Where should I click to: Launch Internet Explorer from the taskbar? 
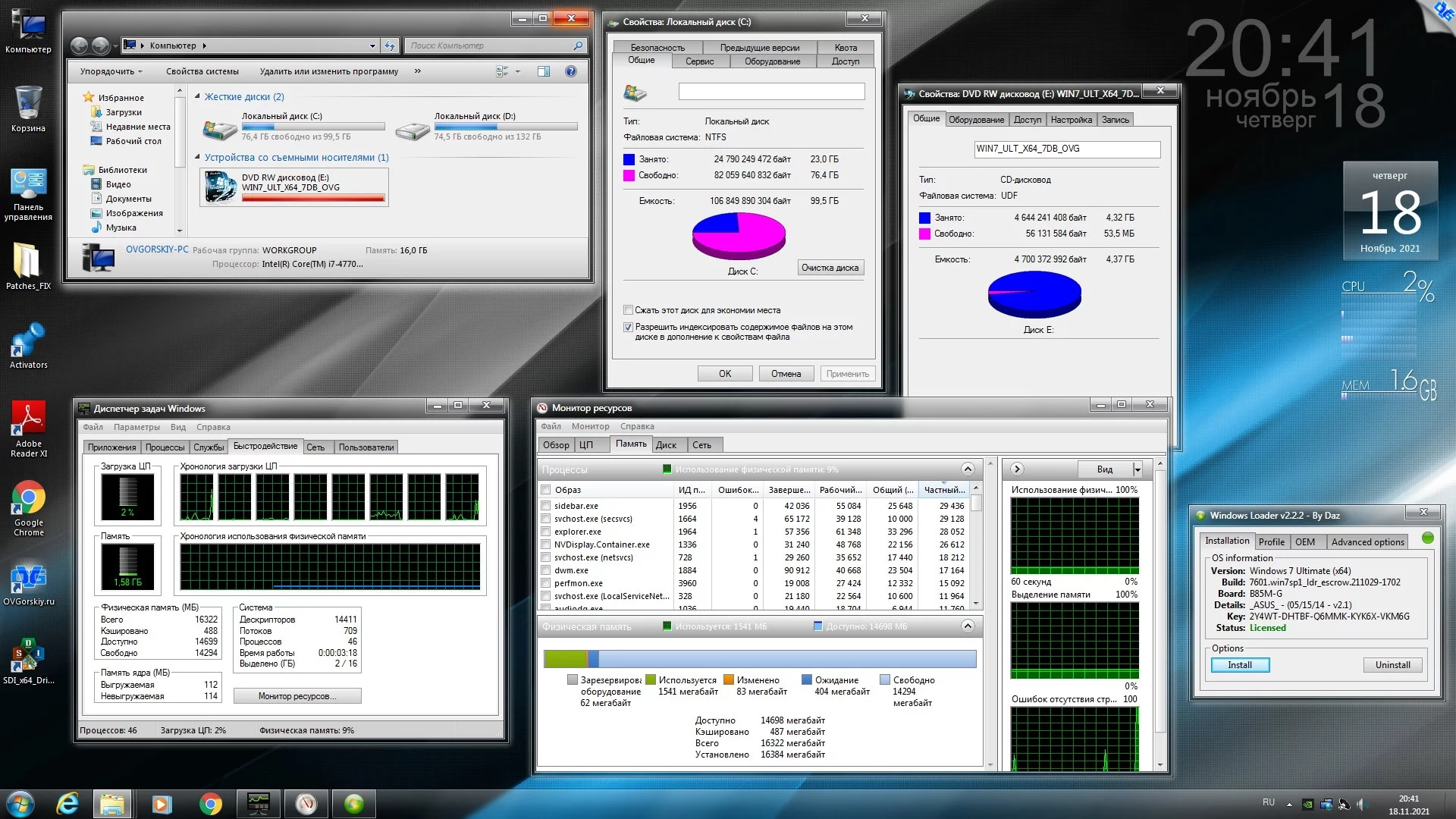[x=68, y=803]
